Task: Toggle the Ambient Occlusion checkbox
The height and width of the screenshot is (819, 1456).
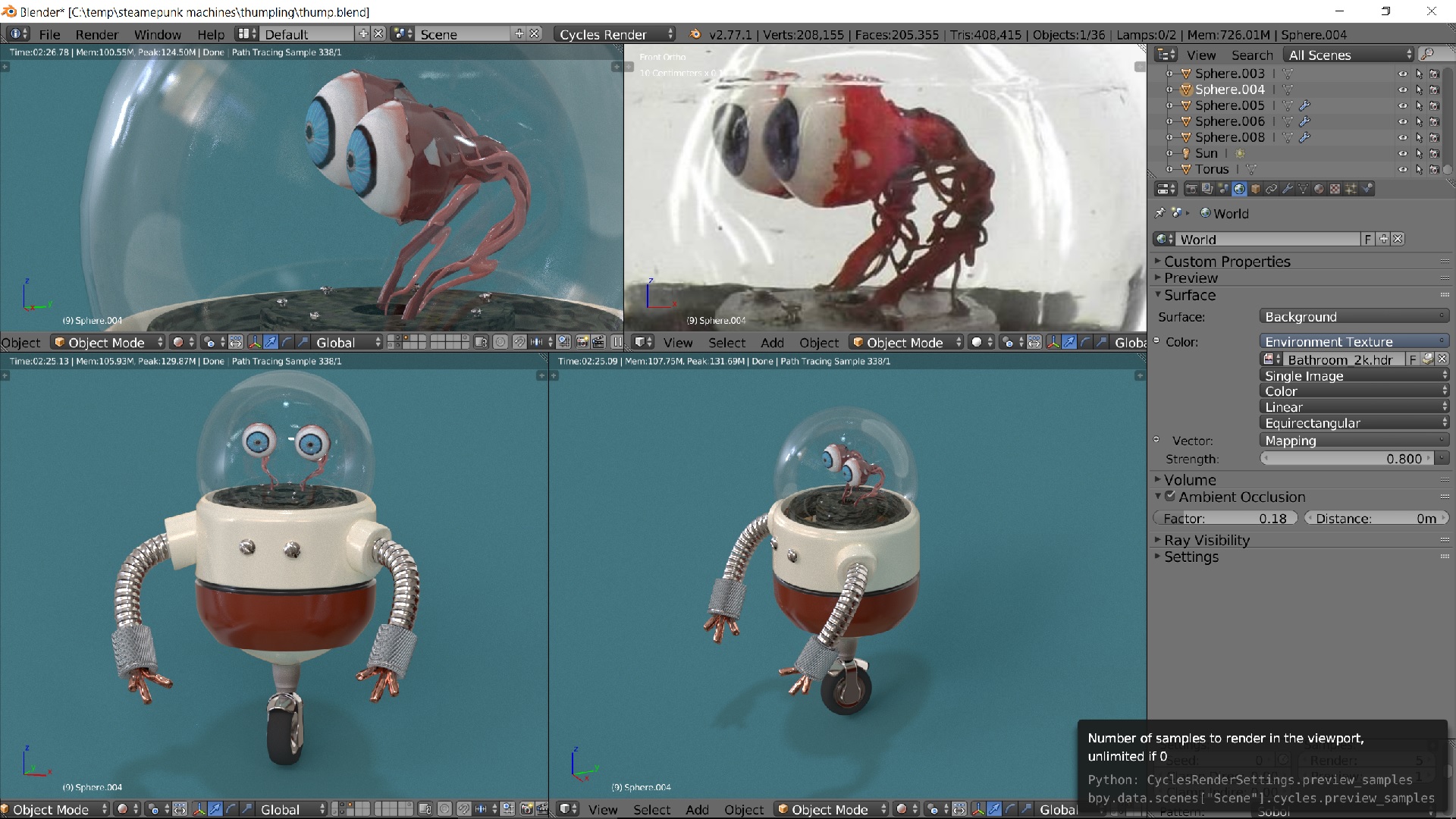Action: coord(1170,496)
